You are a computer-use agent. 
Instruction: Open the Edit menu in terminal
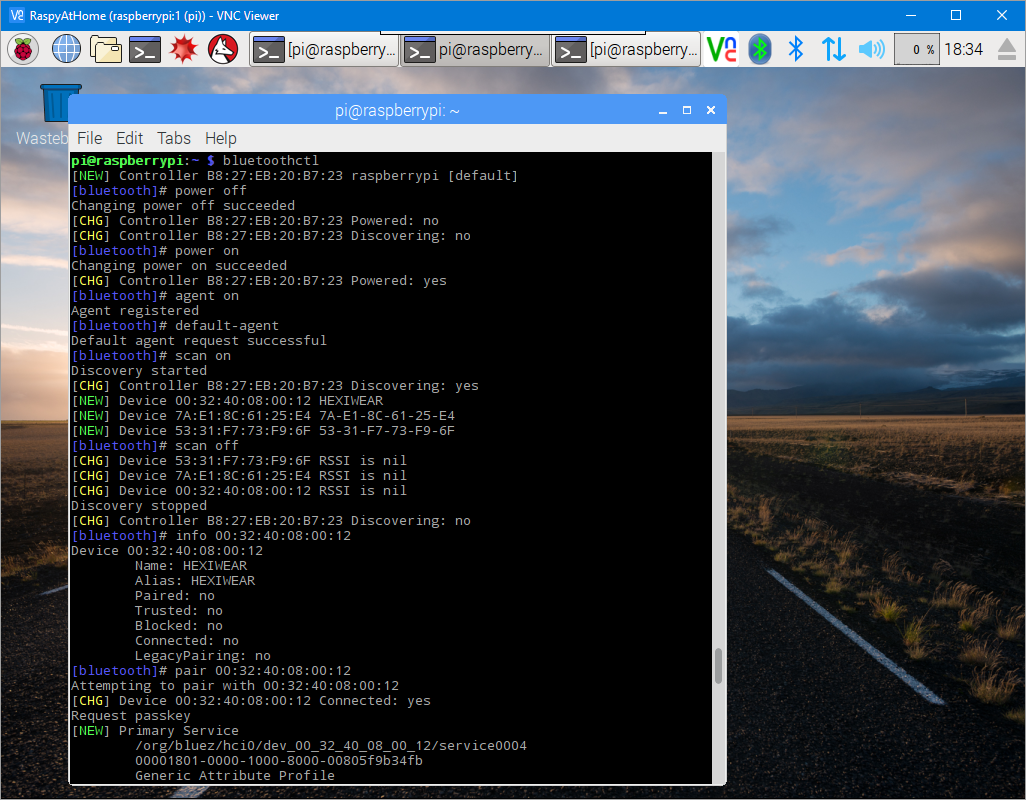click(x=129, y=138)
